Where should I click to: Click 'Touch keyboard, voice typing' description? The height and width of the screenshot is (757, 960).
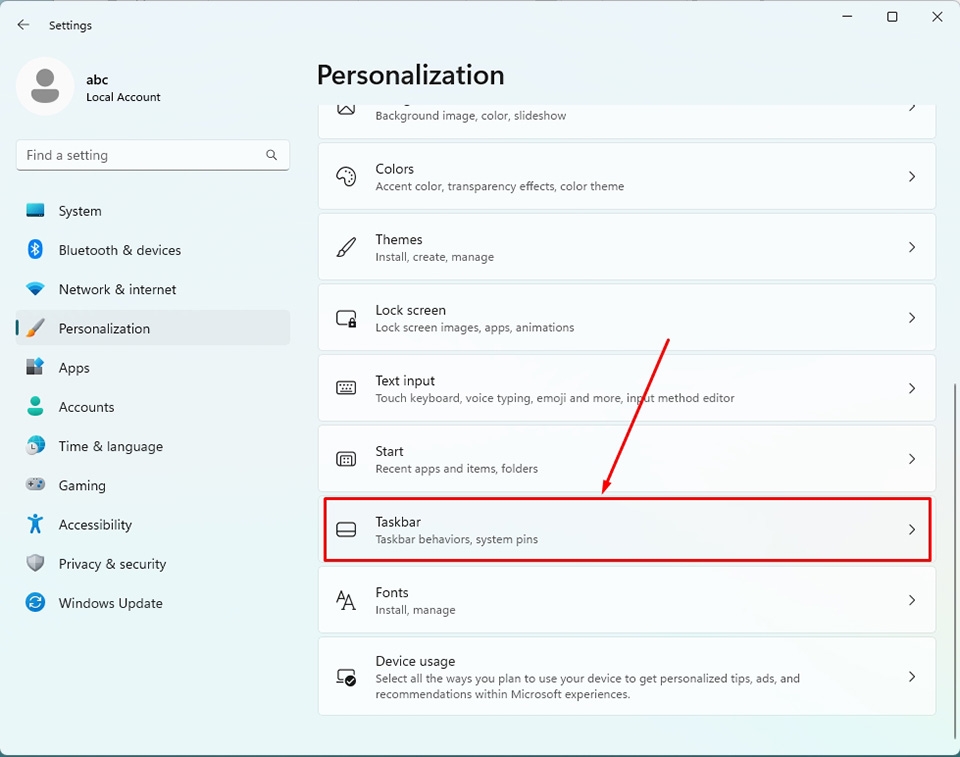point(555,398)
